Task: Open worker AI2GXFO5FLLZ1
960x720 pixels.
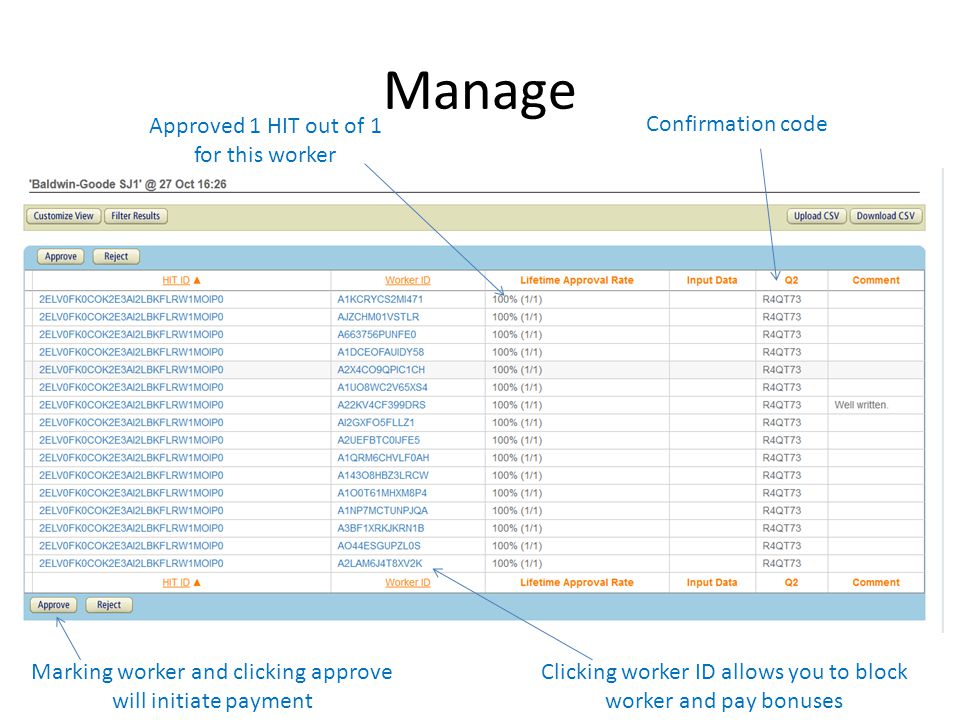Action: [x=376, y=423]
